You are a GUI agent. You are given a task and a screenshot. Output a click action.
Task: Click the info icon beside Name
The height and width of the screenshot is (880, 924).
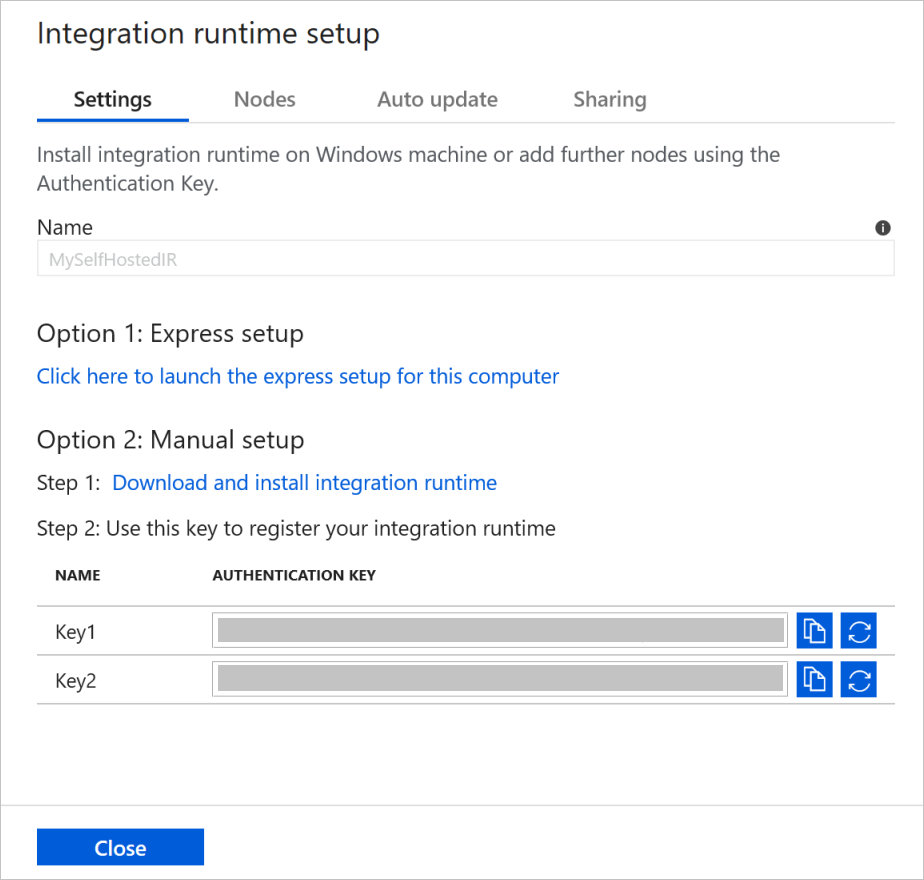882,228
